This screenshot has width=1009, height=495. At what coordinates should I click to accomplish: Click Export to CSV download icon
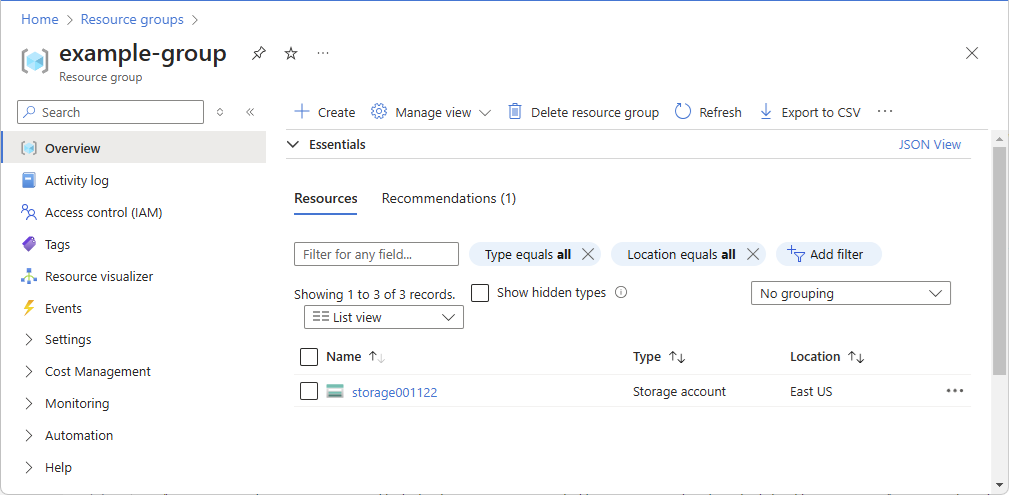(766, 112)
